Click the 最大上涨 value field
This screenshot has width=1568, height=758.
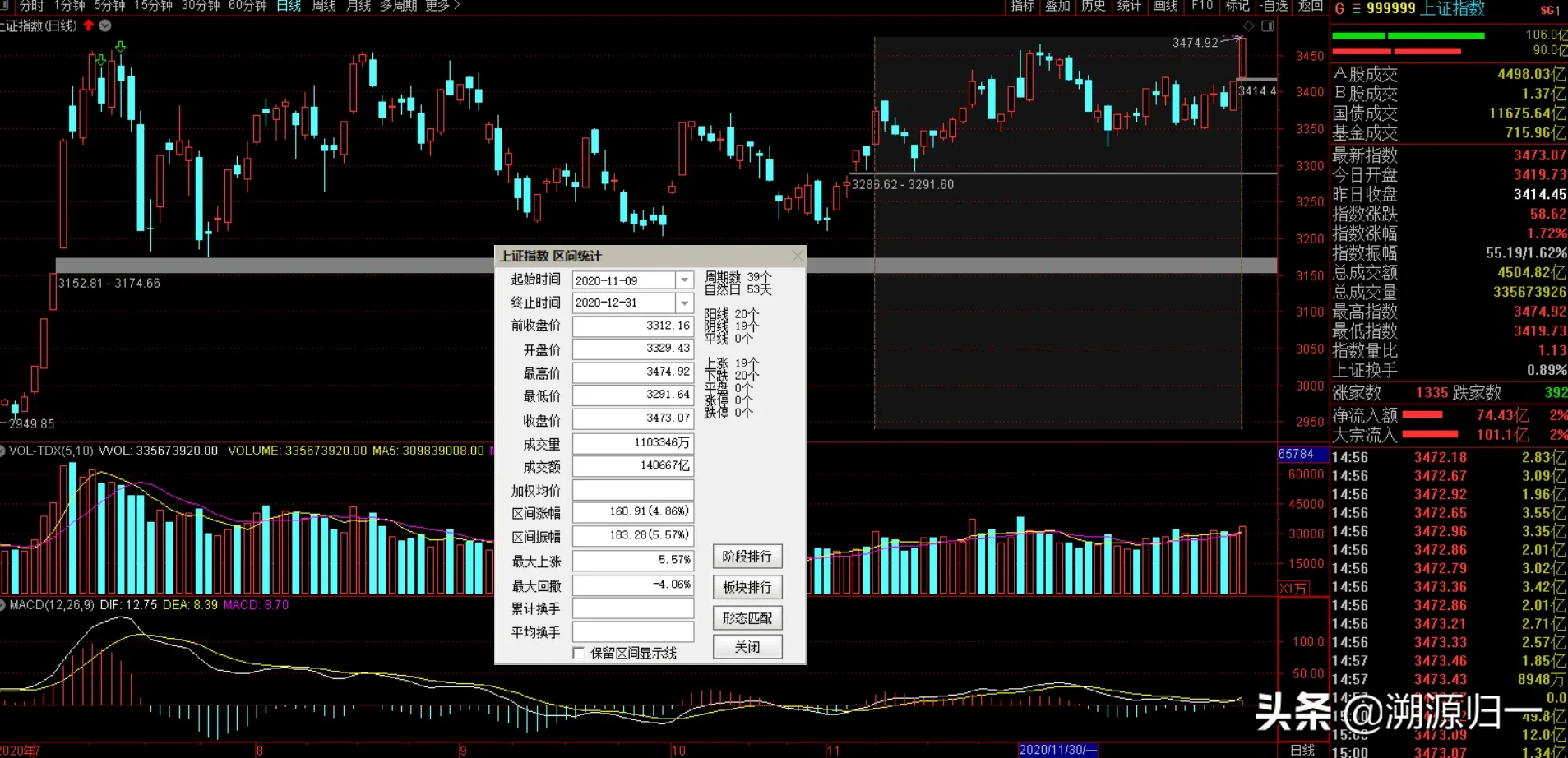633,561
